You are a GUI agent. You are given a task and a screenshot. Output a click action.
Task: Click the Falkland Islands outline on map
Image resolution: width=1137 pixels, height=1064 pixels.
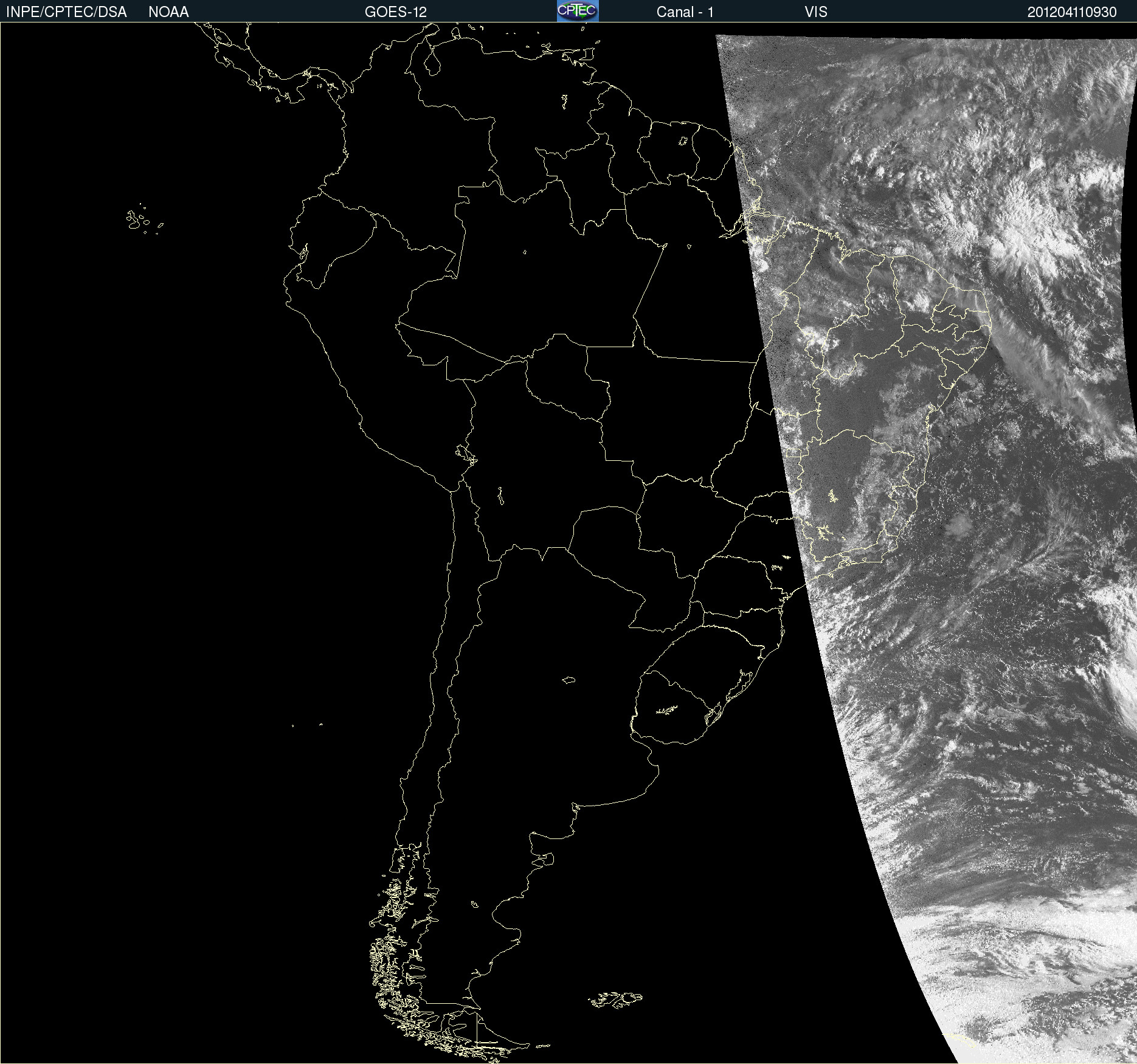click(615, 1000)
